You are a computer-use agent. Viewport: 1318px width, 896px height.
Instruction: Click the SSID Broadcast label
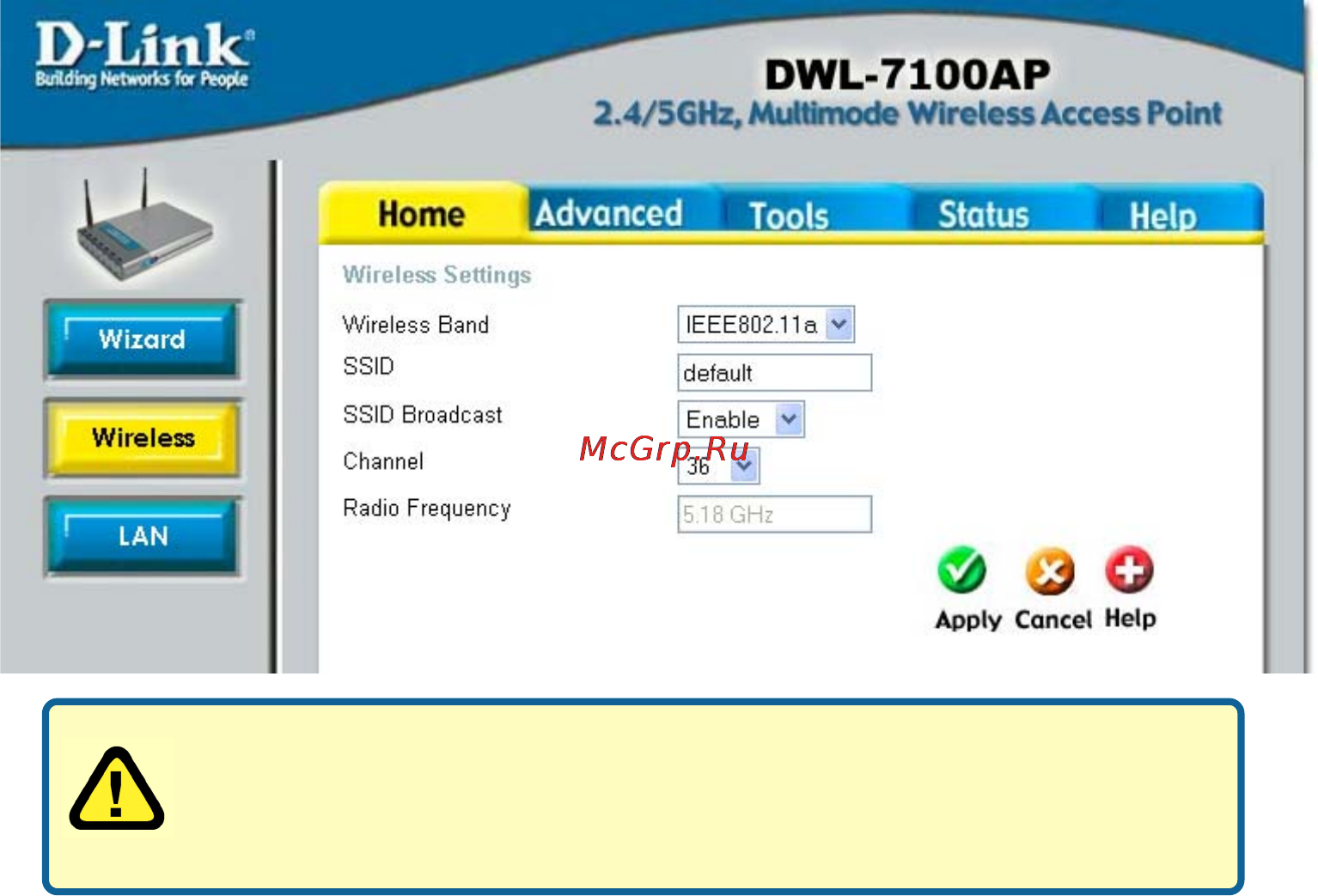[423, 415]
